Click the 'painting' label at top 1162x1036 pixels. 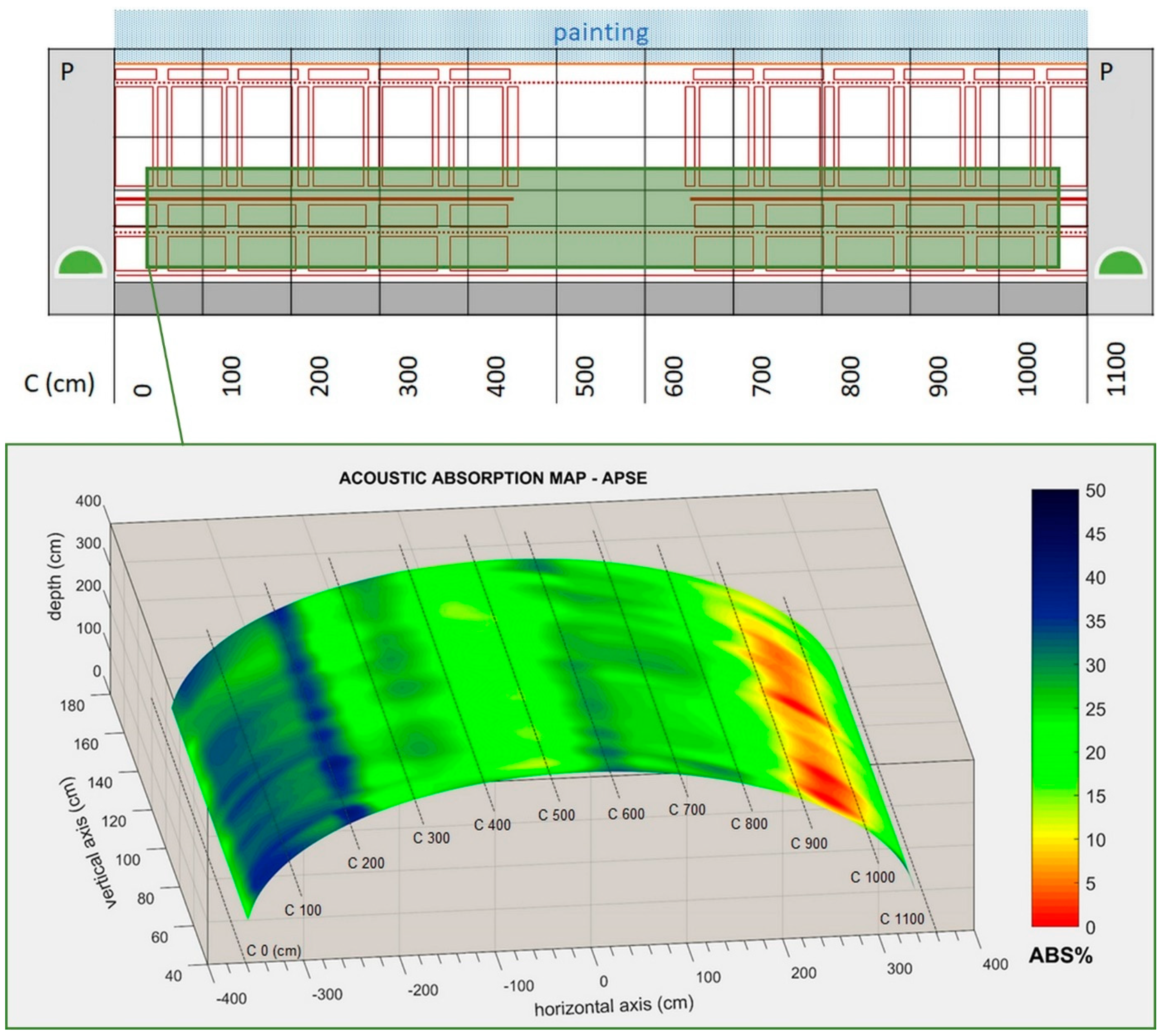click(x=601, y=33)
